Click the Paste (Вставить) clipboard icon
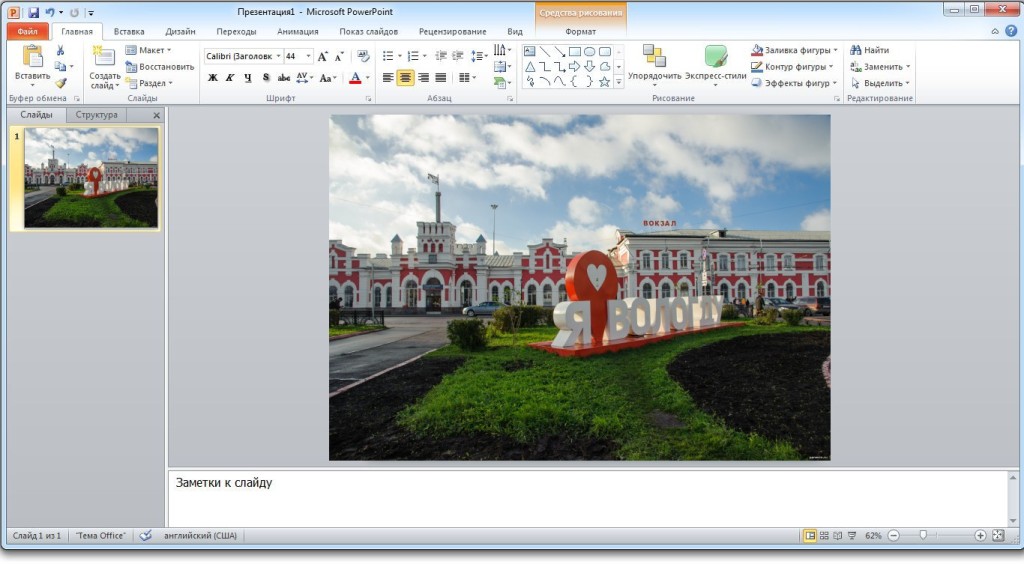The height and width of the screenshot is (564, 1024). tap(32, 57)
